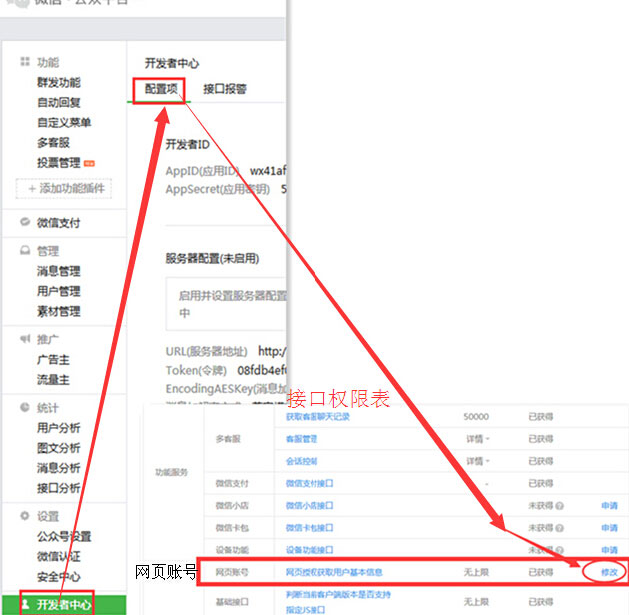Click the URL(服务器地址) label
Screen dimensions: 629x615
[207, 351]
